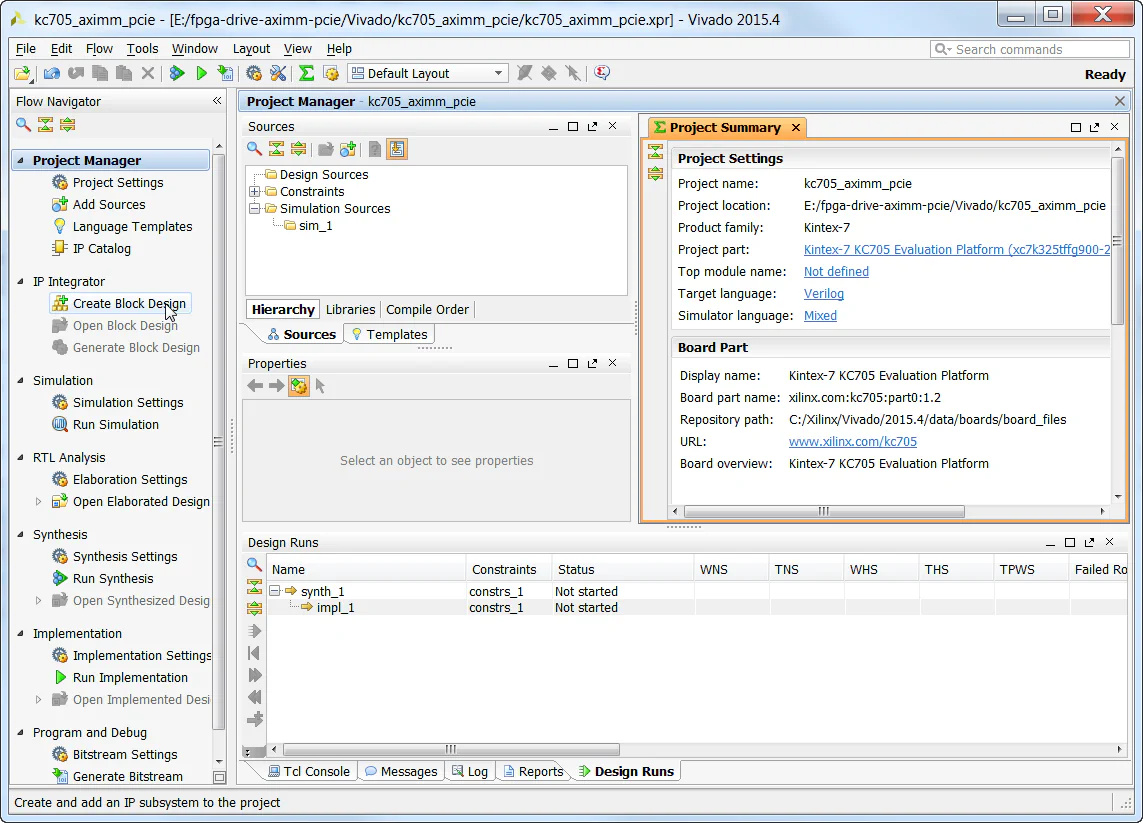Image resolution: width=1143 pixels, height=823 pixels.
Task: Expand all items in the Sources tree
Action: point(298,149)
